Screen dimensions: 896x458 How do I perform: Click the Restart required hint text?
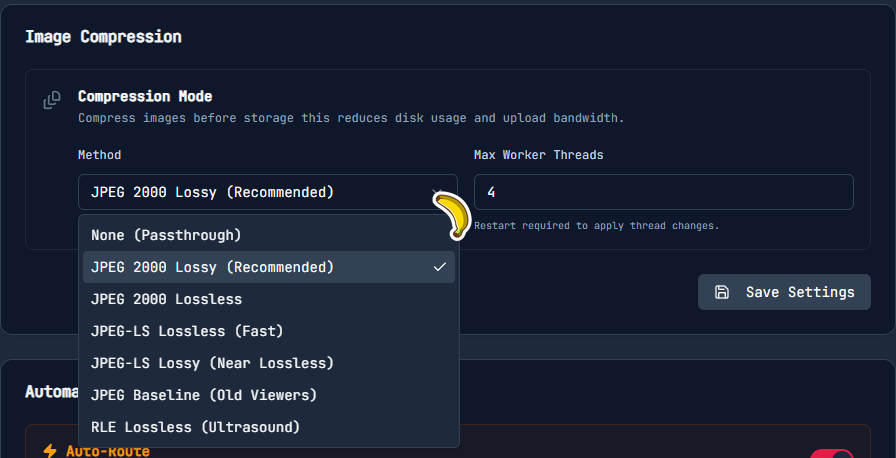click(x=596, y=226)
